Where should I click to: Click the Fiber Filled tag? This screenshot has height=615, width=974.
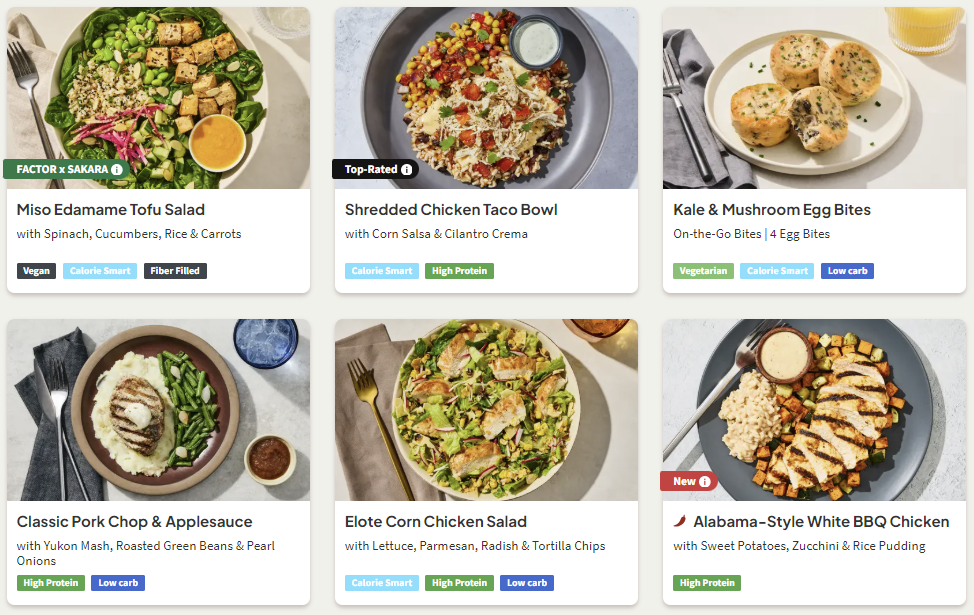tap(175, 271)
